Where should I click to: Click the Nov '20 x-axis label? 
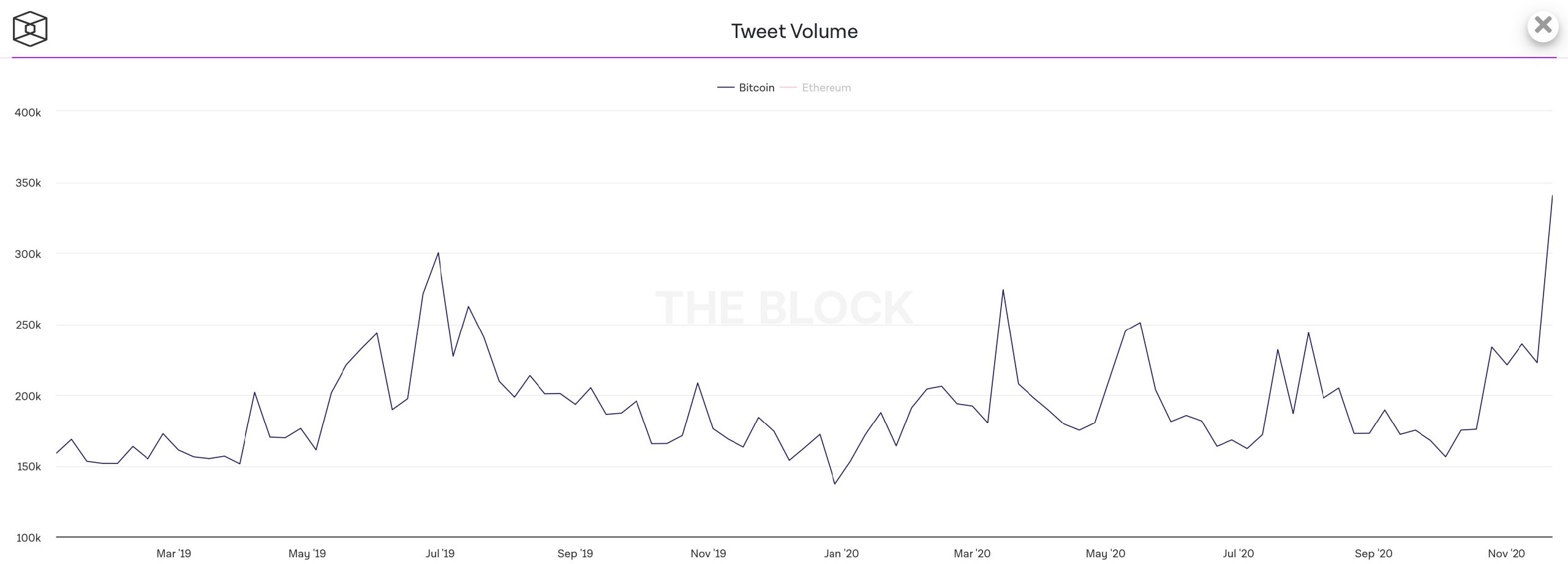1506,554
